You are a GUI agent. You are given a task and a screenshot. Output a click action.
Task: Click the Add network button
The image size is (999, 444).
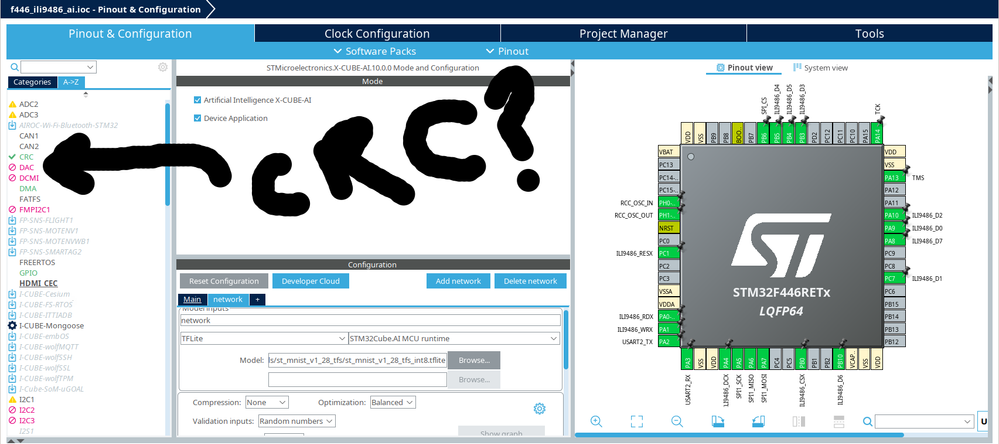click(x=458, y=281)
